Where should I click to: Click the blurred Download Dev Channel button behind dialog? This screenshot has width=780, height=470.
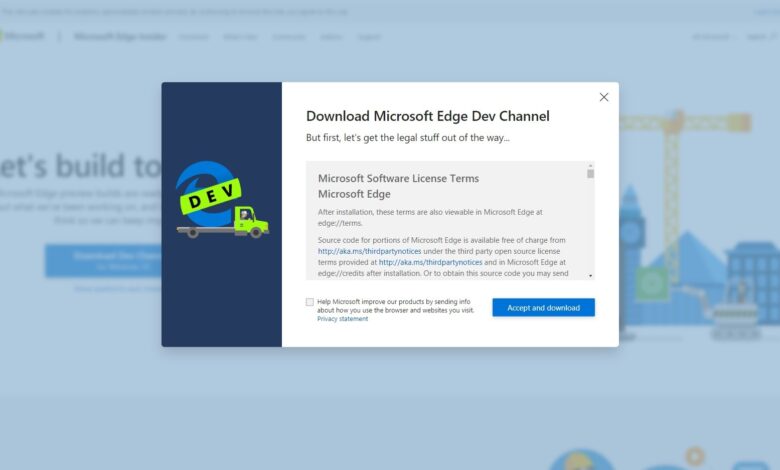[x=103, y=261]
